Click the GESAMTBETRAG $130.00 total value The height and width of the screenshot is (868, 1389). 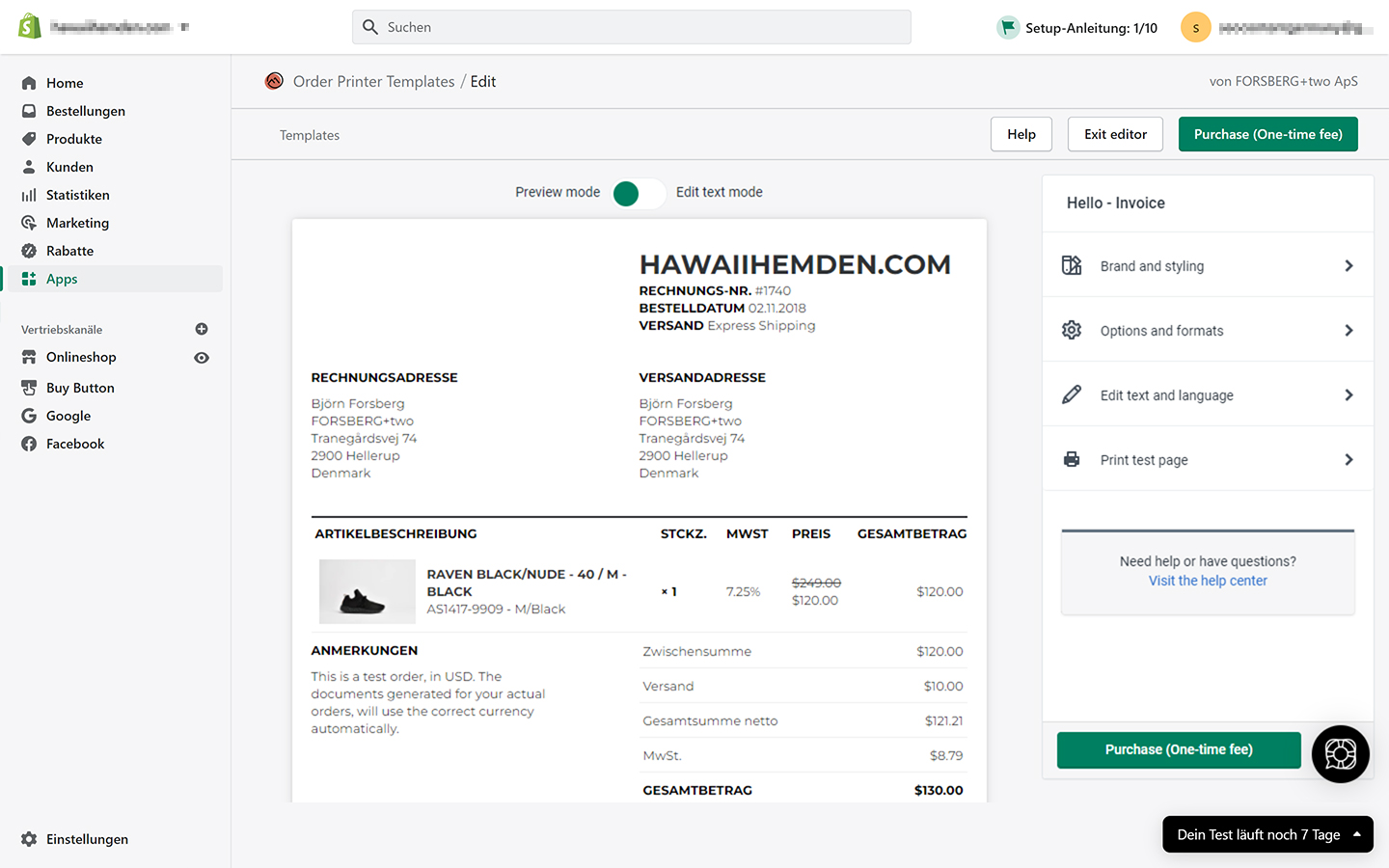point(939,790)
